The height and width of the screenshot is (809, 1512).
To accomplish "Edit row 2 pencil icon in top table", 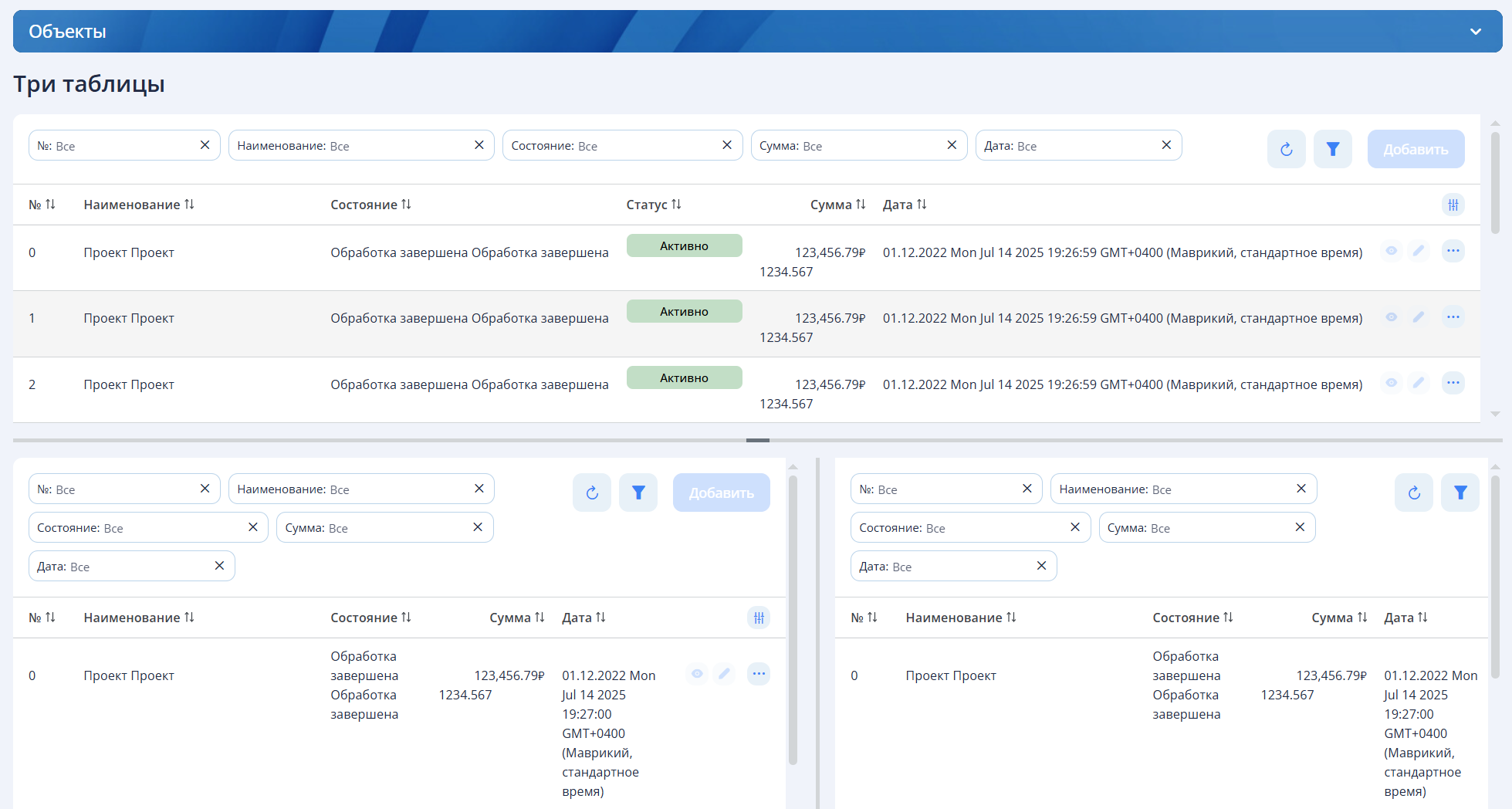I will [x=1419, y=383].
